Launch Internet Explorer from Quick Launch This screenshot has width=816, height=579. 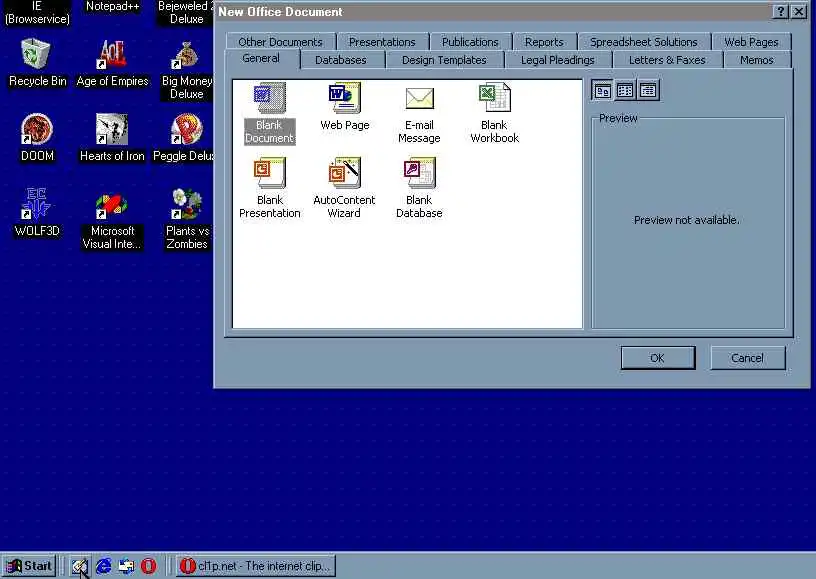pyautogui.click(x=103, y=566)
